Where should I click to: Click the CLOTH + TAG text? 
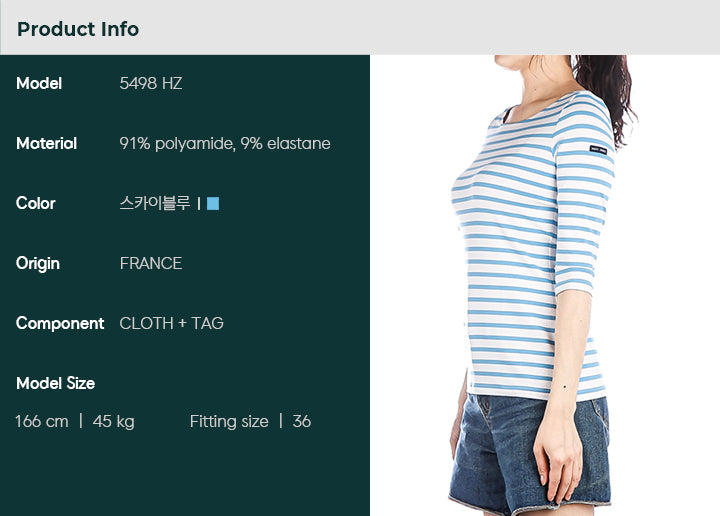pos(171,323)
